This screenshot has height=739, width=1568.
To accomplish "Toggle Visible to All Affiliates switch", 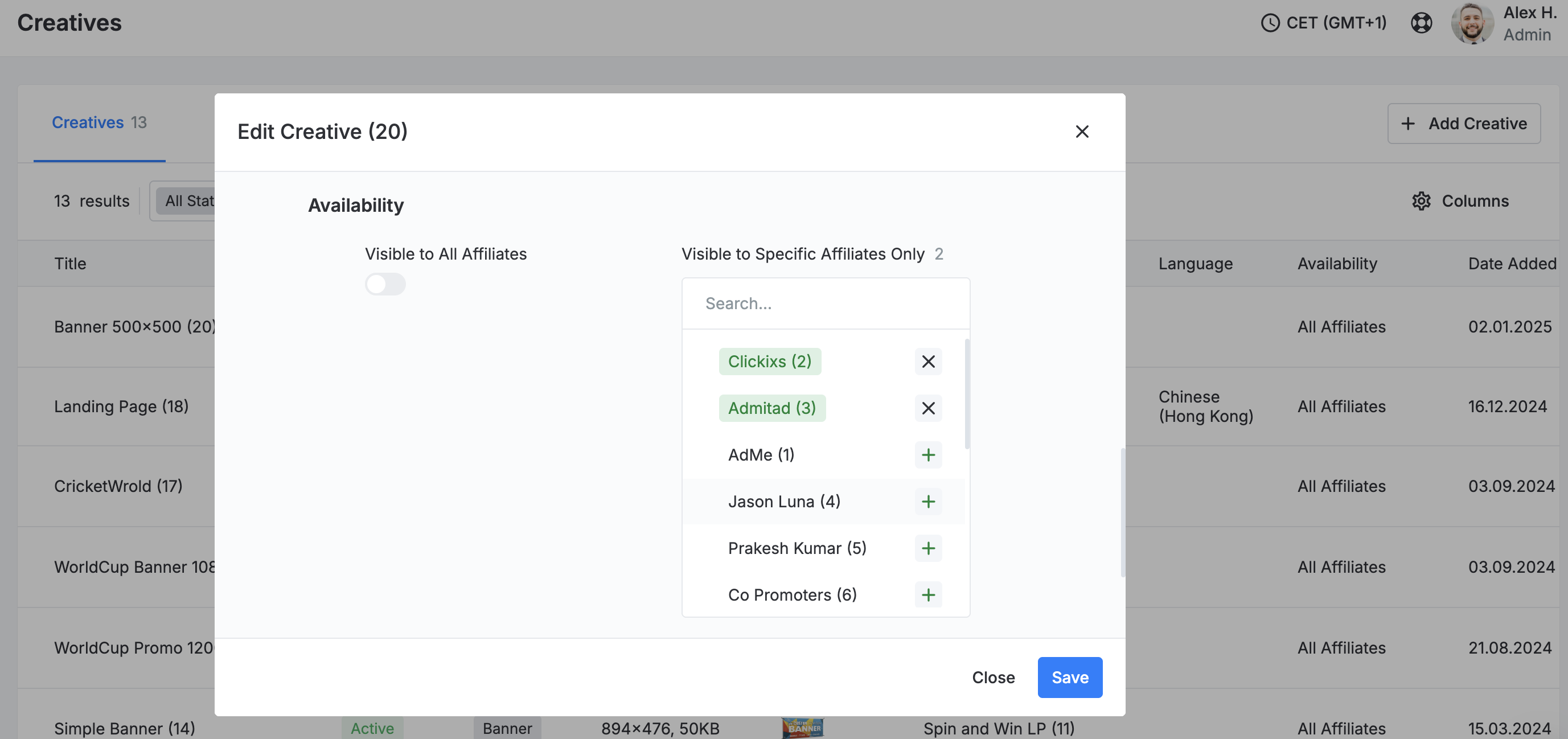I will coord(385,284).
